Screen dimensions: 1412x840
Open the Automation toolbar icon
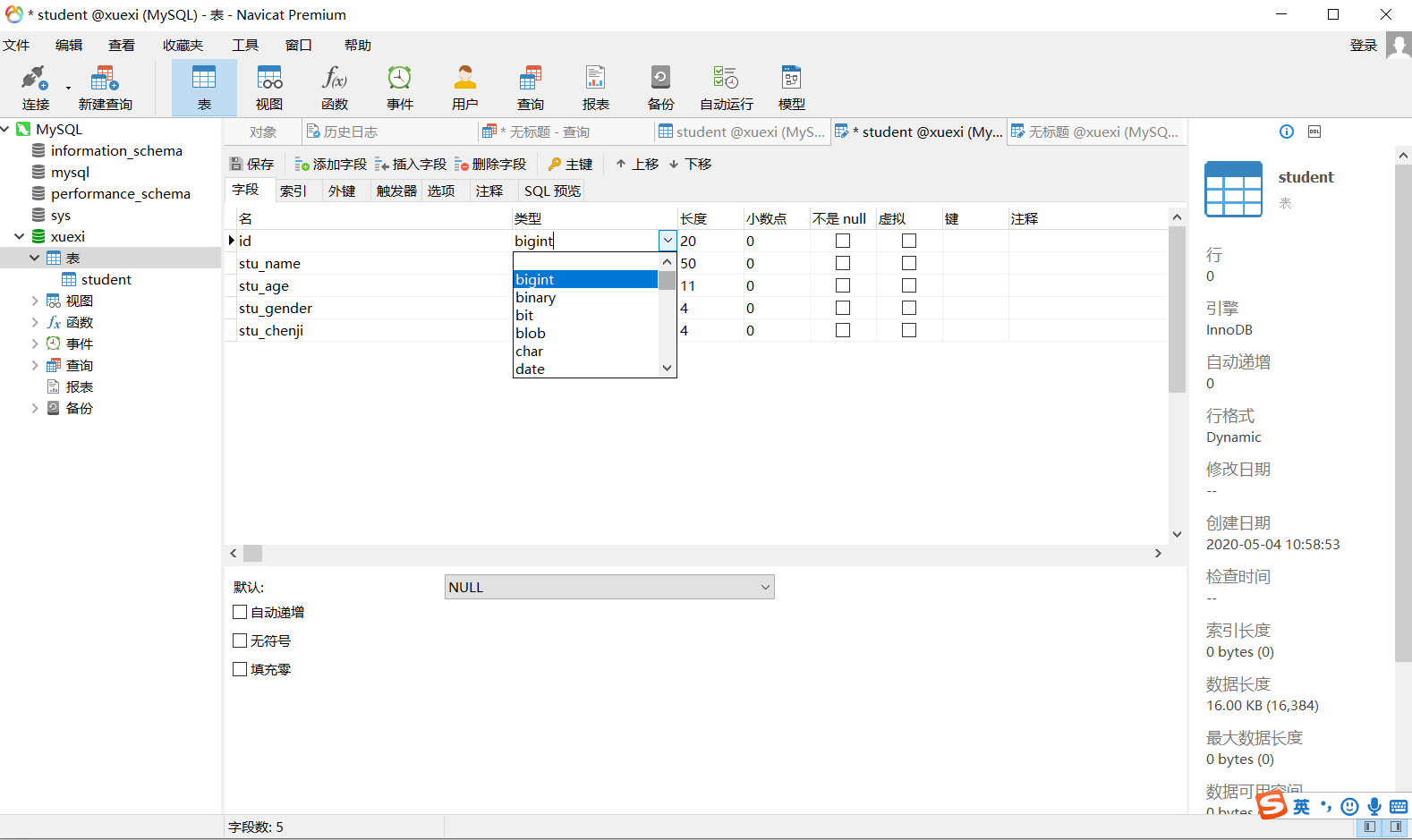pos(727,88)
